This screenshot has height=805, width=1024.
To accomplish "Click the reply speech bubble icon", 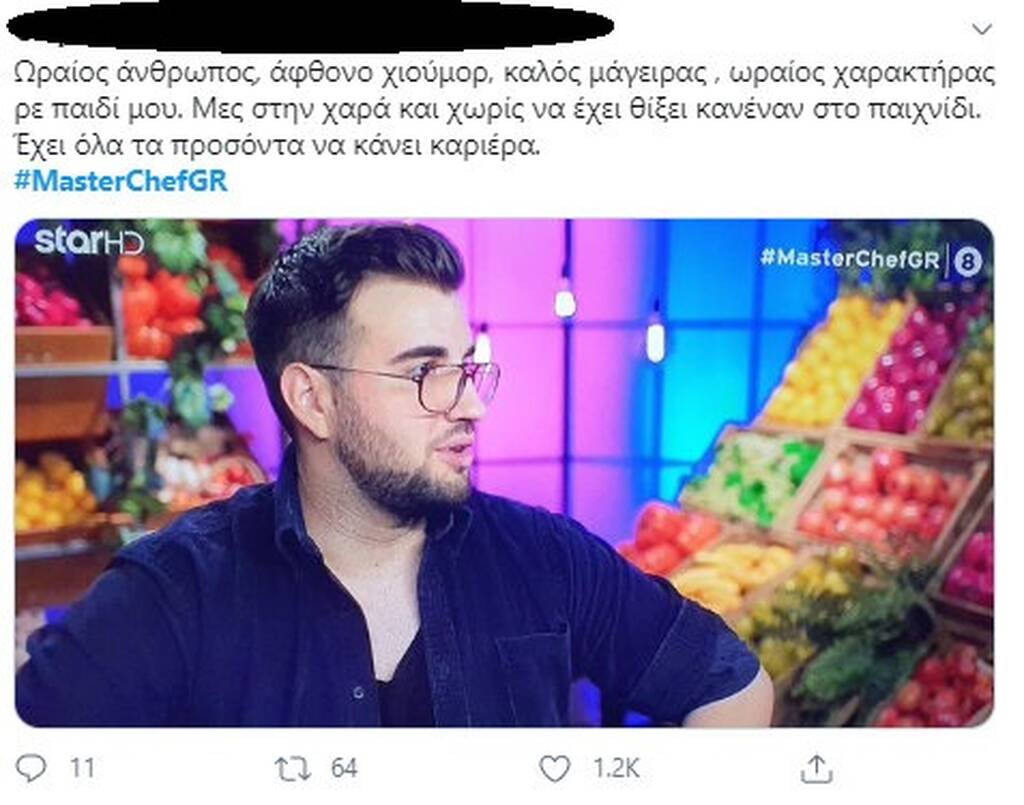I will (31, 768).
